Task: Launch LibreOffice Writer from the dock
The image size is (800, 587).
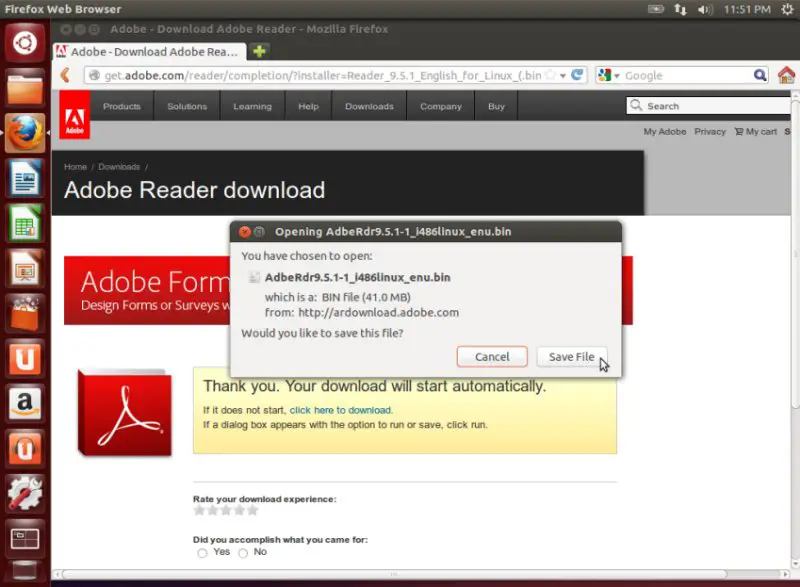Action: [24, 178]
